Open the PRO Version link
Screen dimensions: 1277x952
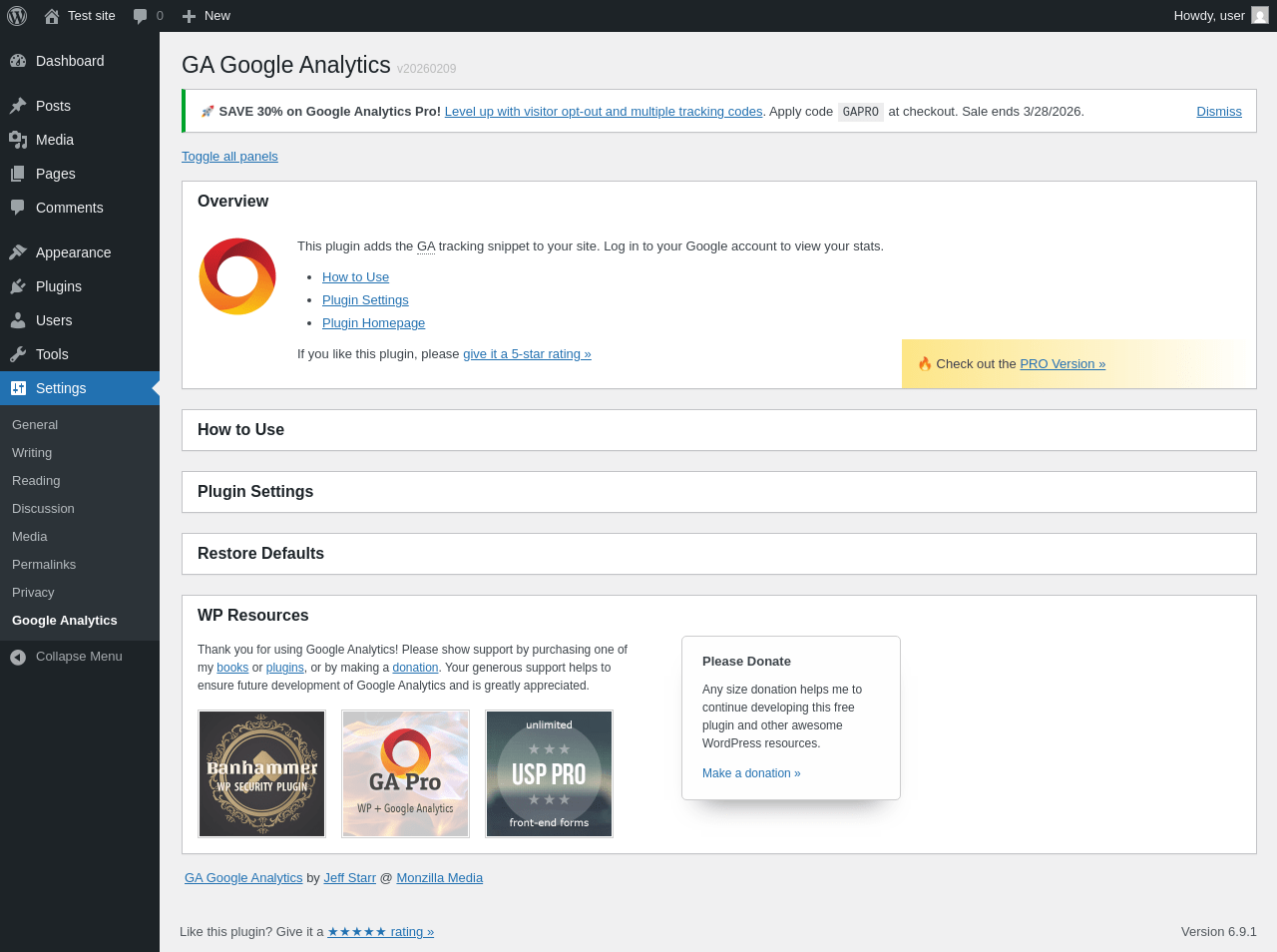click(x=1062, y=364)
